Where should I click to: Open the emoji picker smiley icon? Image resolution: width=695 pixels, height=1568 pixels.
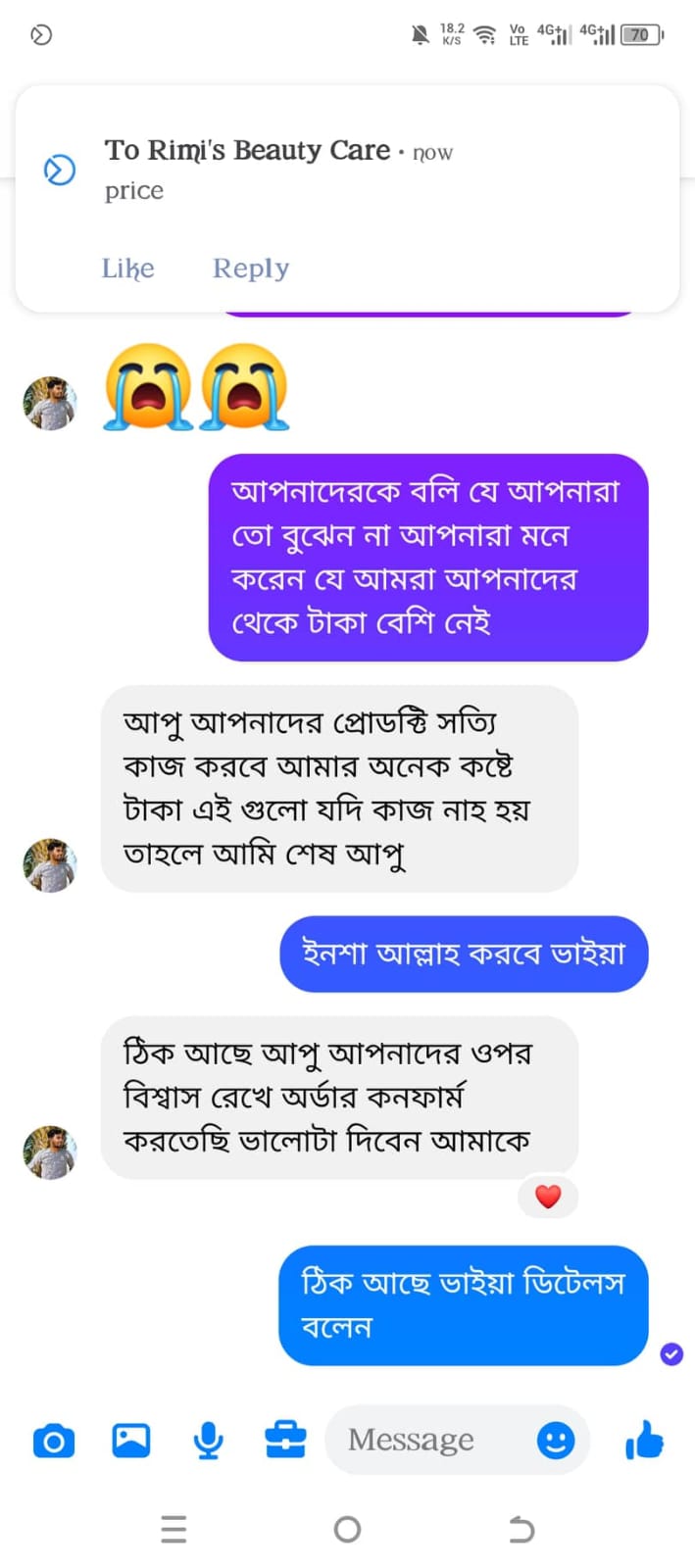[556, 1441]
